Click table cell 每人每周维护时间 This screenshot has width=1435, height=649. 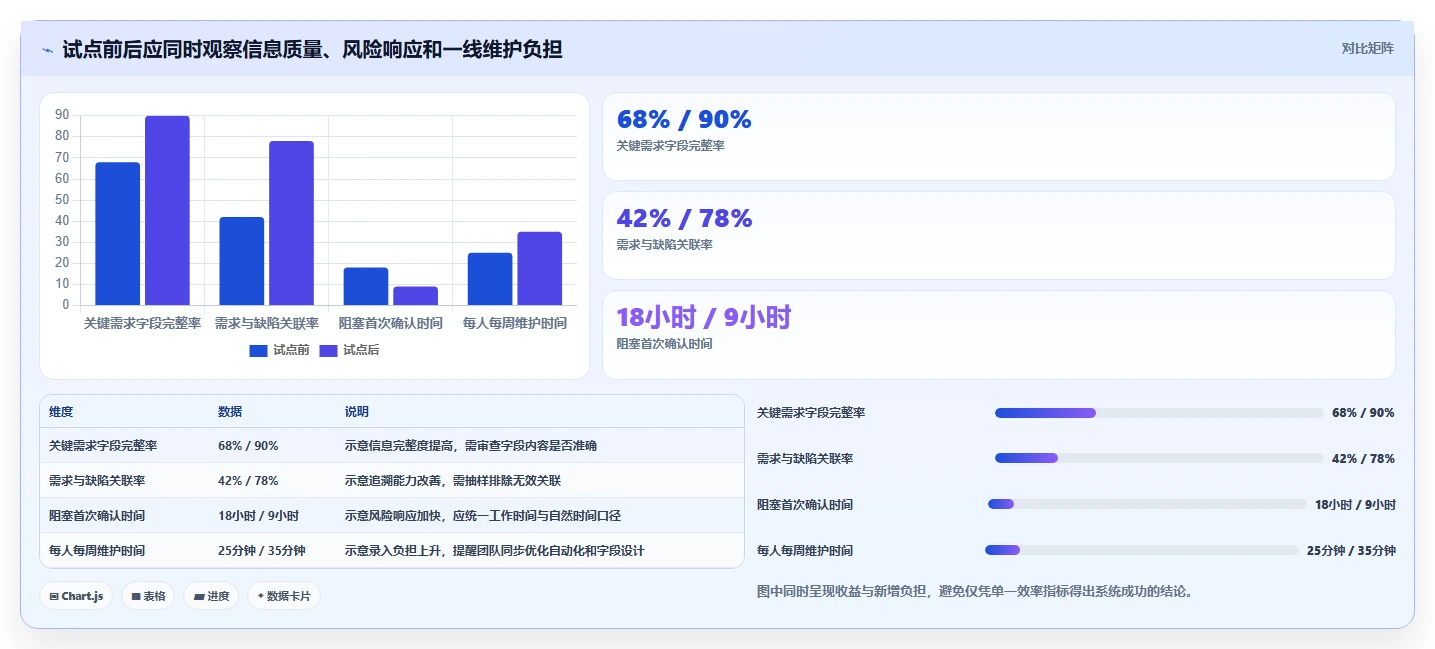(97, 551)
